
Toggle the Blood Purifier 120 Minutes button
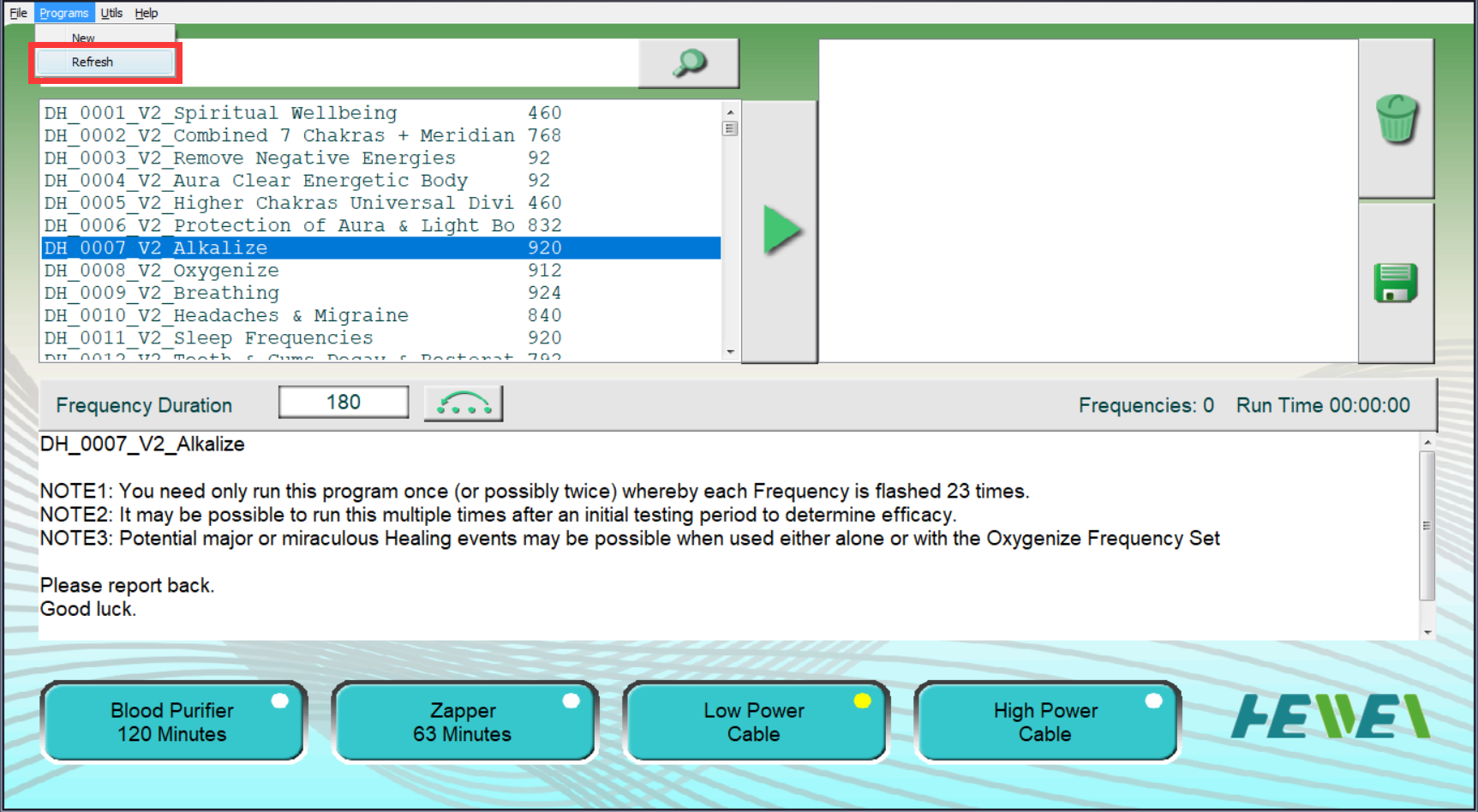pyautogui.click(x=172, y=722)
